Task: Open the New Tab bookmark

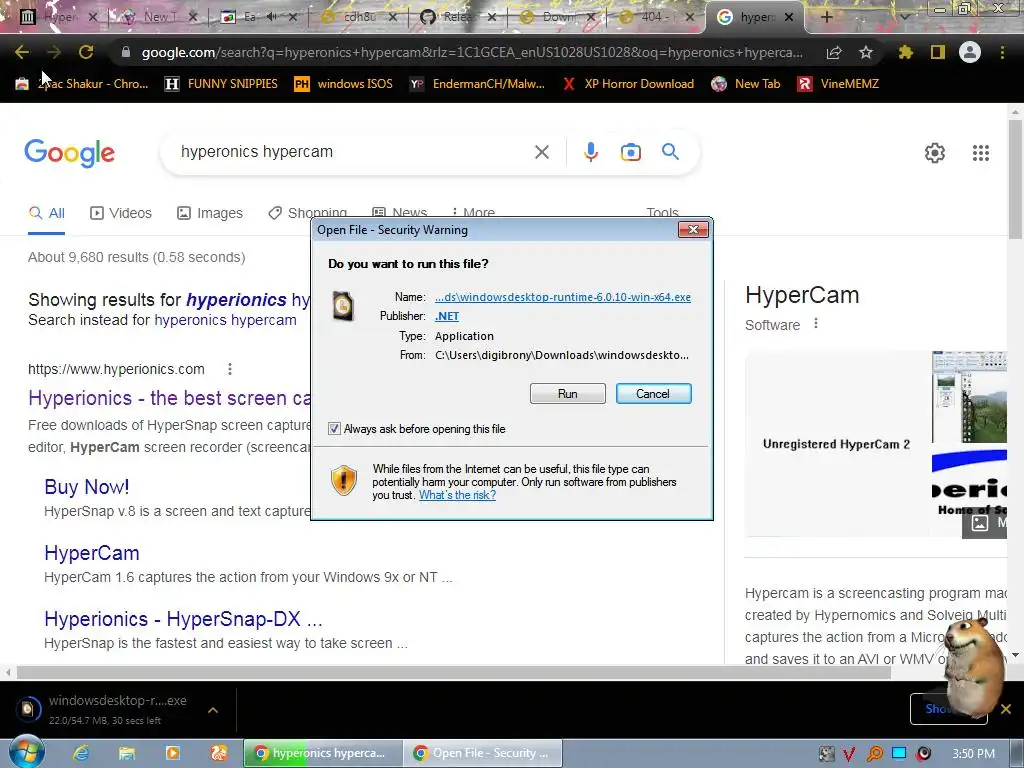Action: (746, 84)
